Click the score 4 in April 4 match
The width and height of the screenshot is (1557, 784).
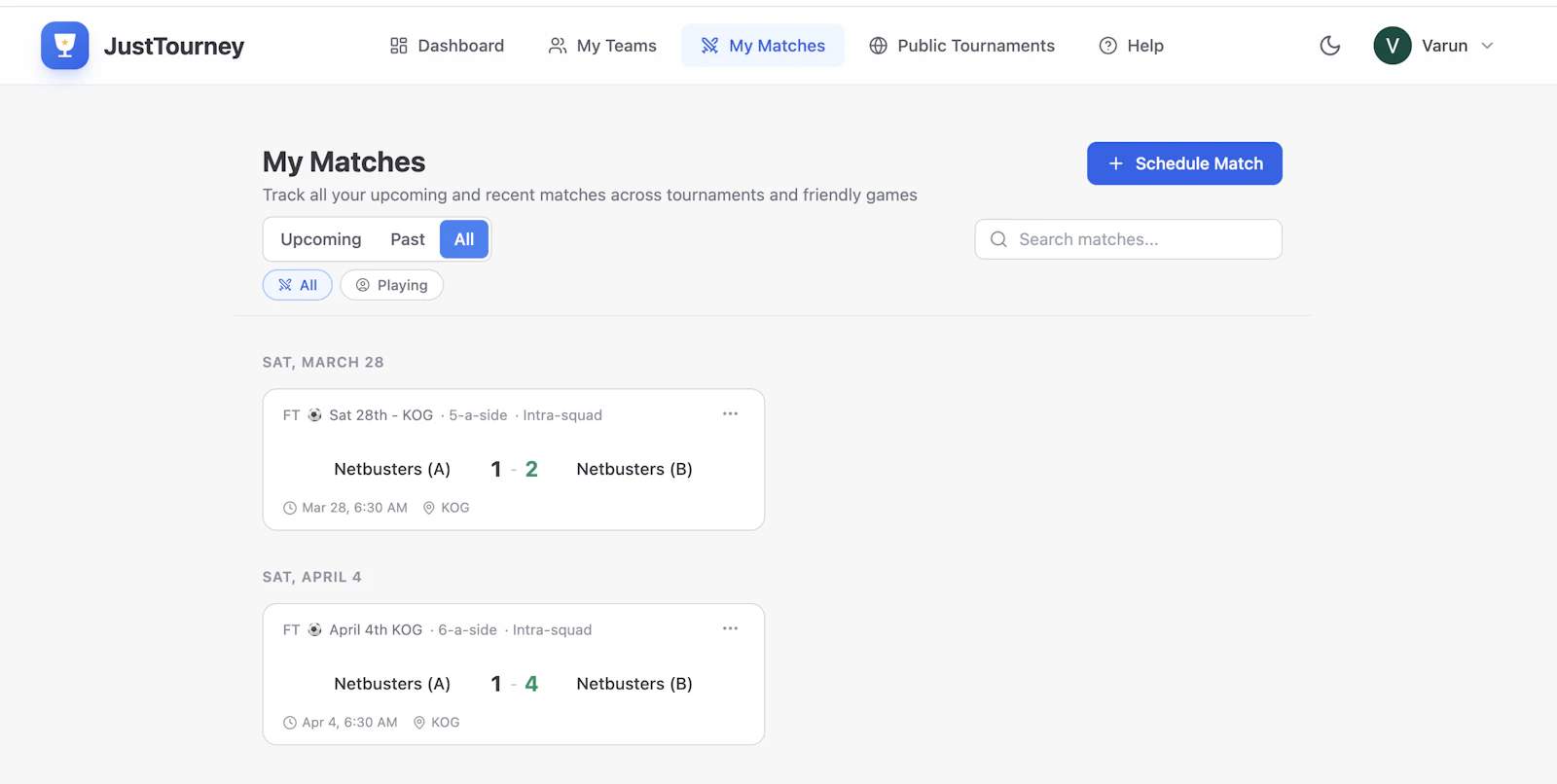pos(531,684)
